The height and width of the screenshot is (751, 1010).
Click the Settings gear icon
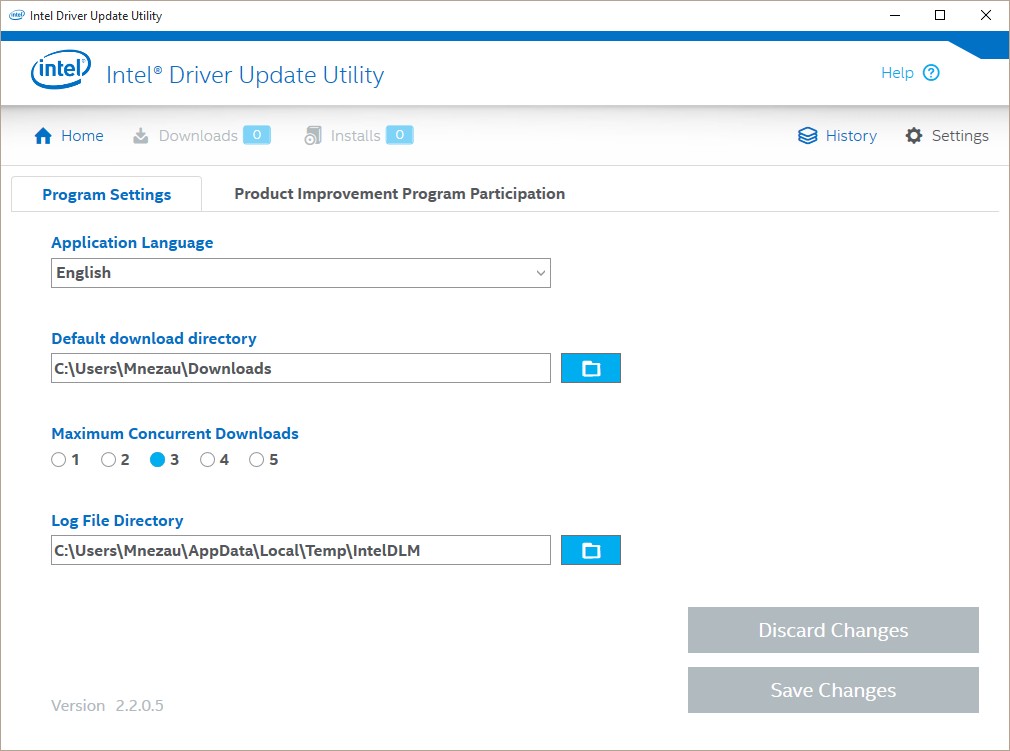click(x=914, y=136)
